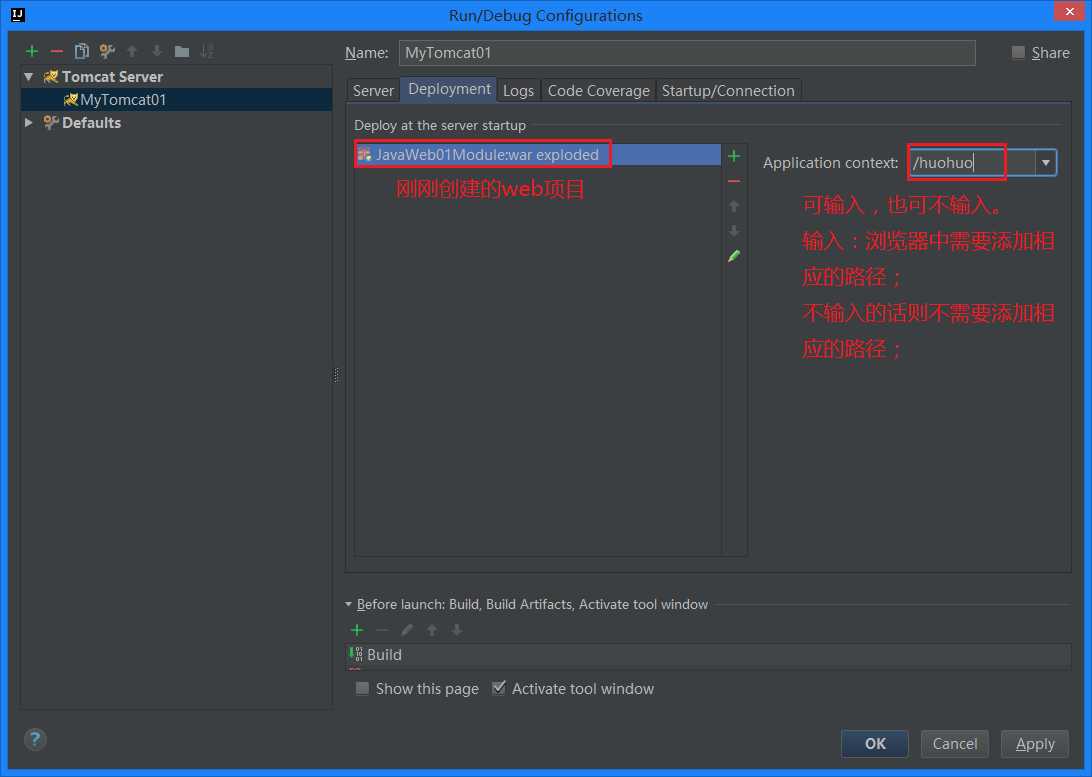The height and width of the screenshot is (777, 1092).
Task: Switch to the Server tab
Action: pyautogui.click(x=373, y=91)
